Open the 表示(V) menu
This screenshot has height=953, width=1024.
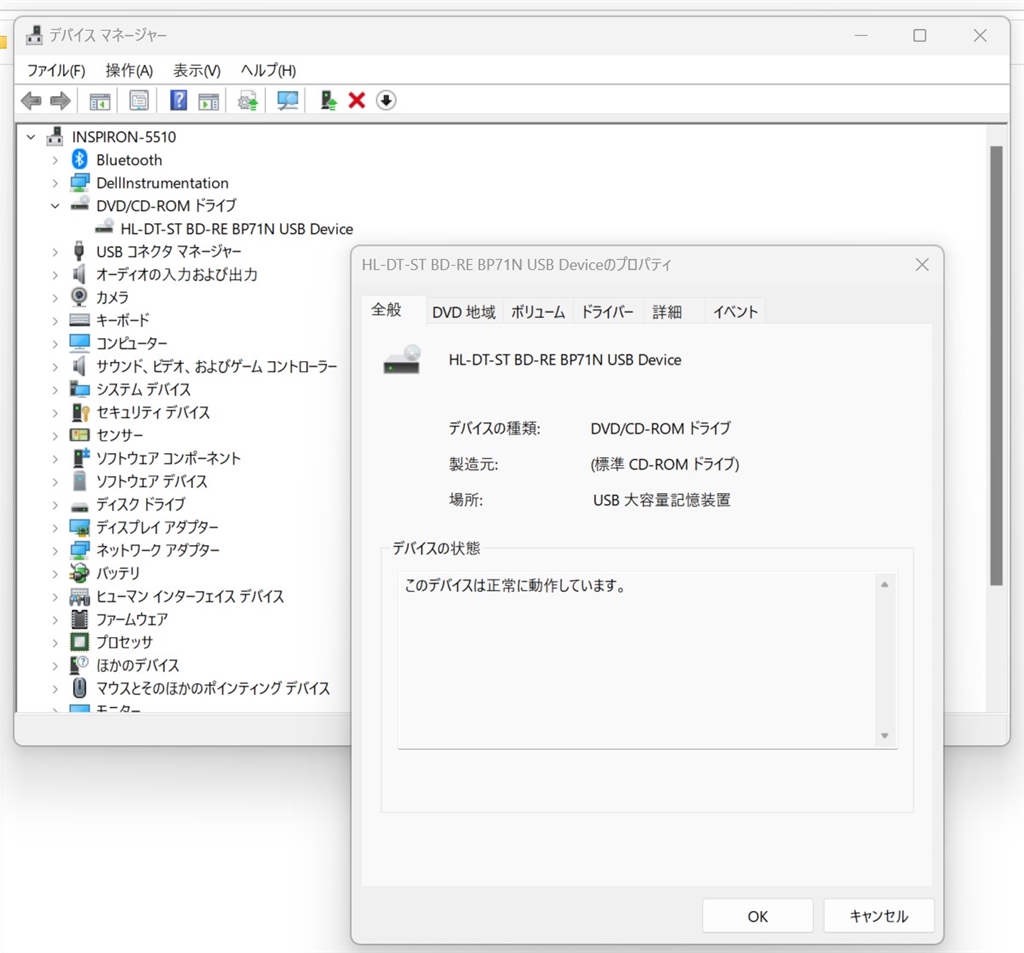pos(197,71)
